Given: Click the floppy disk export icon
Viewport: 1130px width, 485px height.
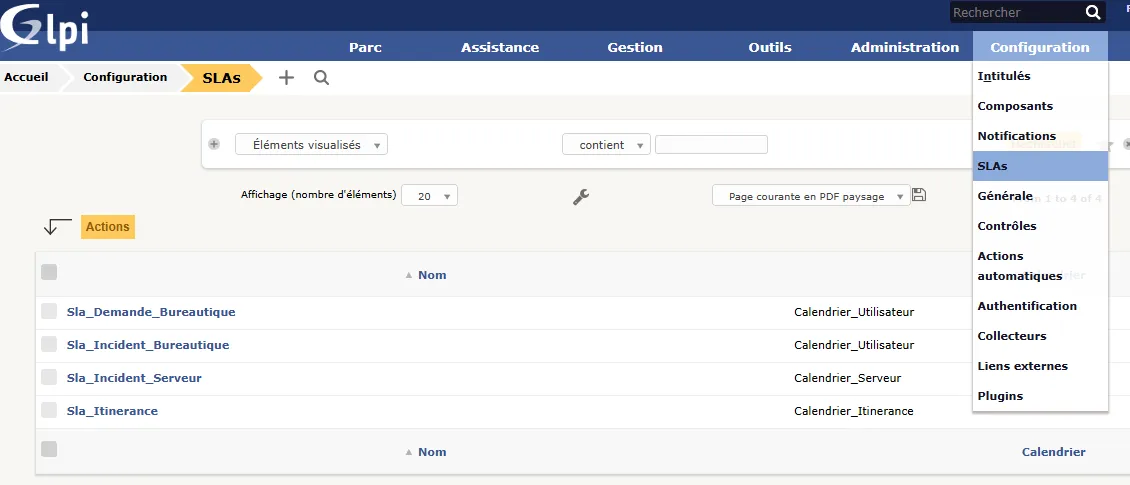Looking at the screenshot, I should (x=918, y=194).
